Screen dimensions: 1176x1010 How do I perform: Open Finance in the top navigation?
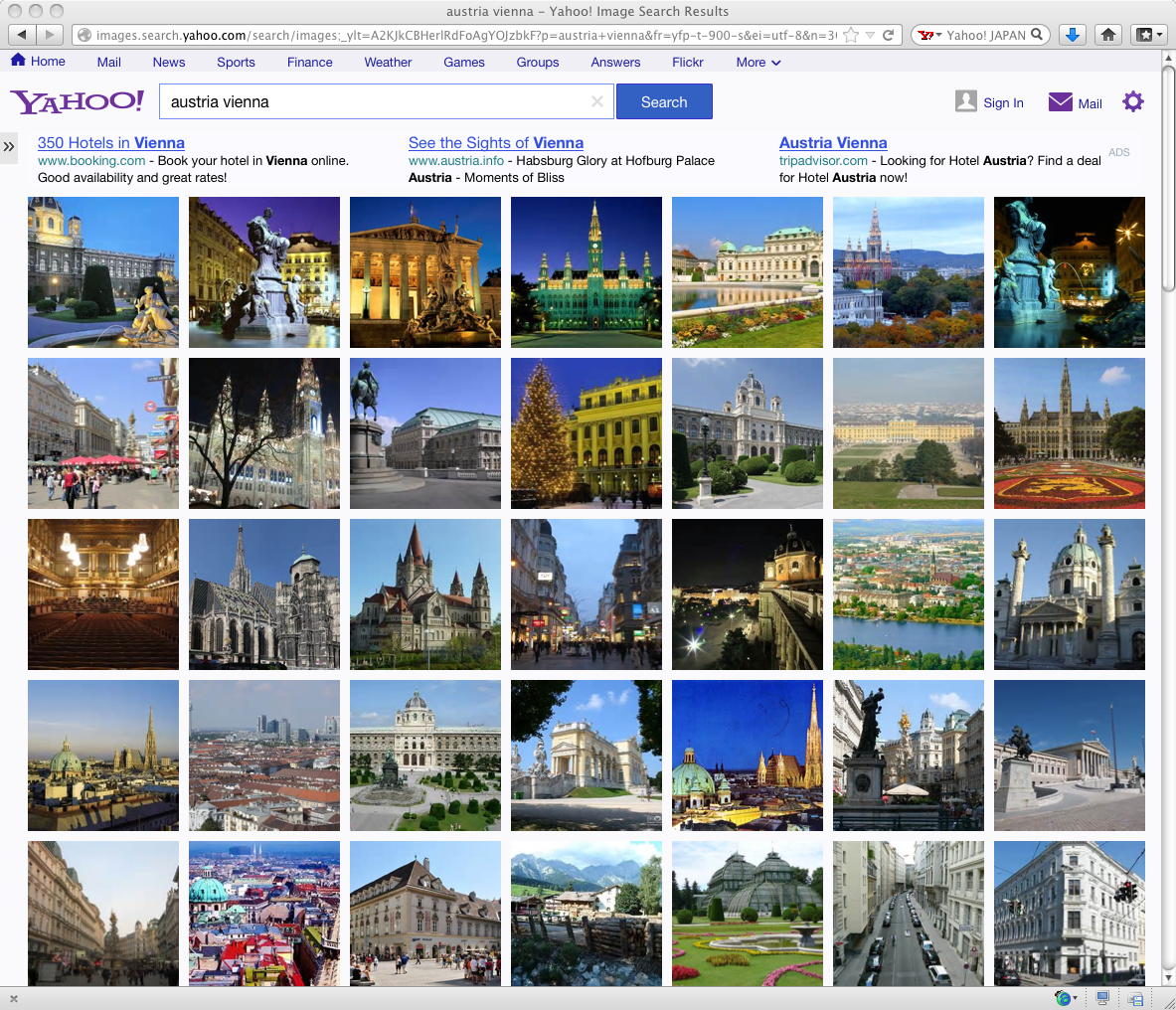(310, 63)
